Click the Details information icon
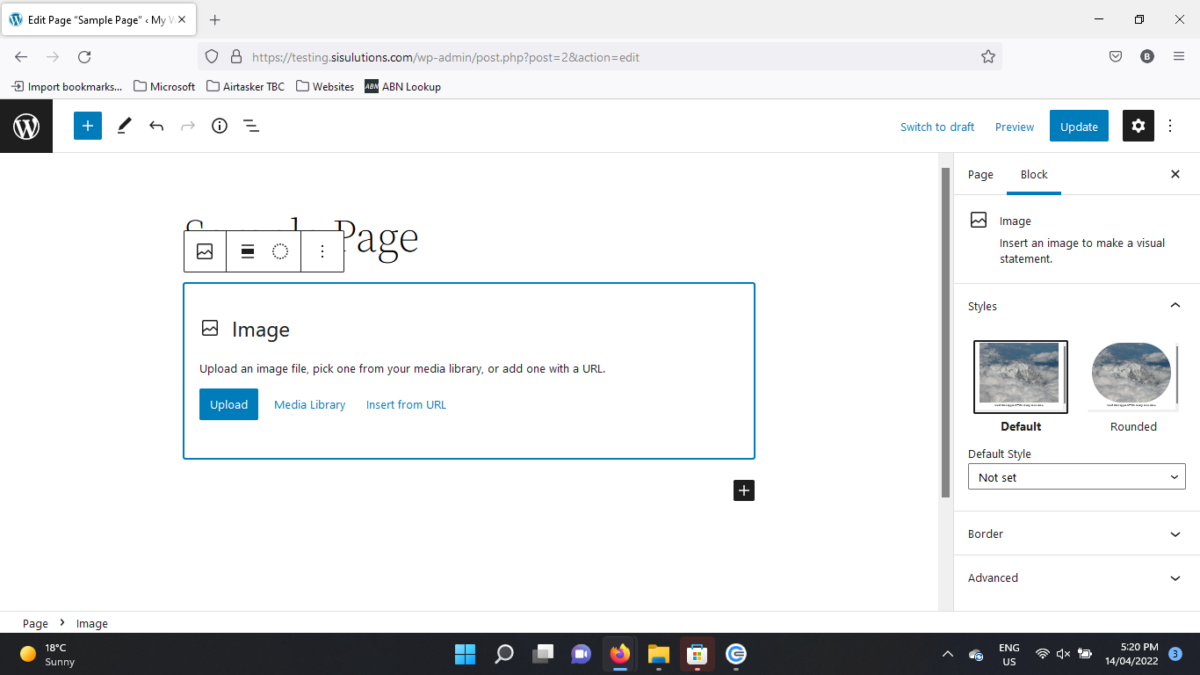 (x=219, y=125)
